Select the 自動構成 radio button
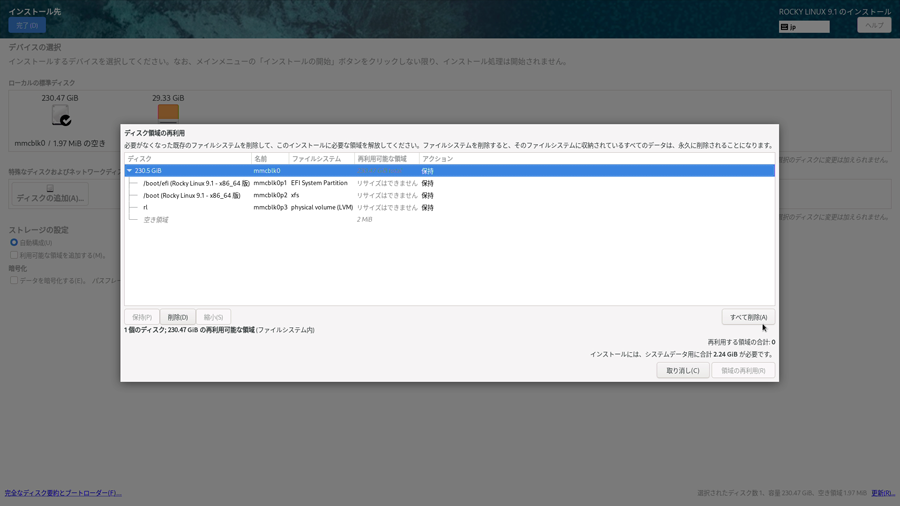900x506 pixels. click(14, 242)
